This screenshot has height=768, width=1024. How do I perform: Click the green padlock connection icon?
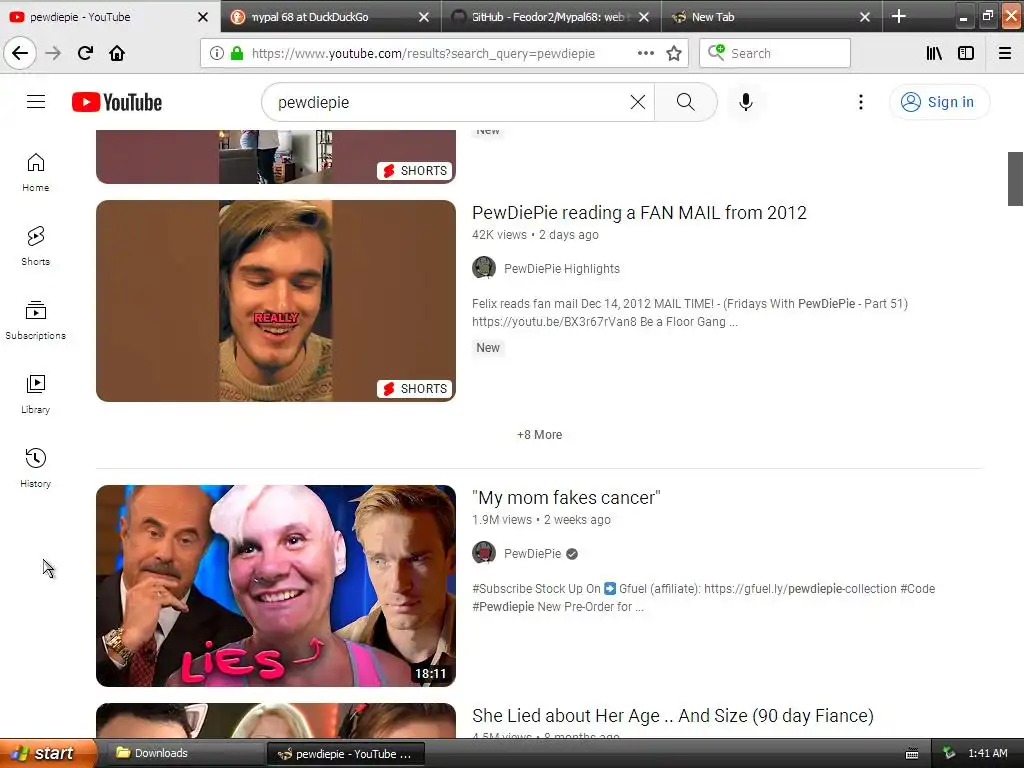(x=237, y=54)
